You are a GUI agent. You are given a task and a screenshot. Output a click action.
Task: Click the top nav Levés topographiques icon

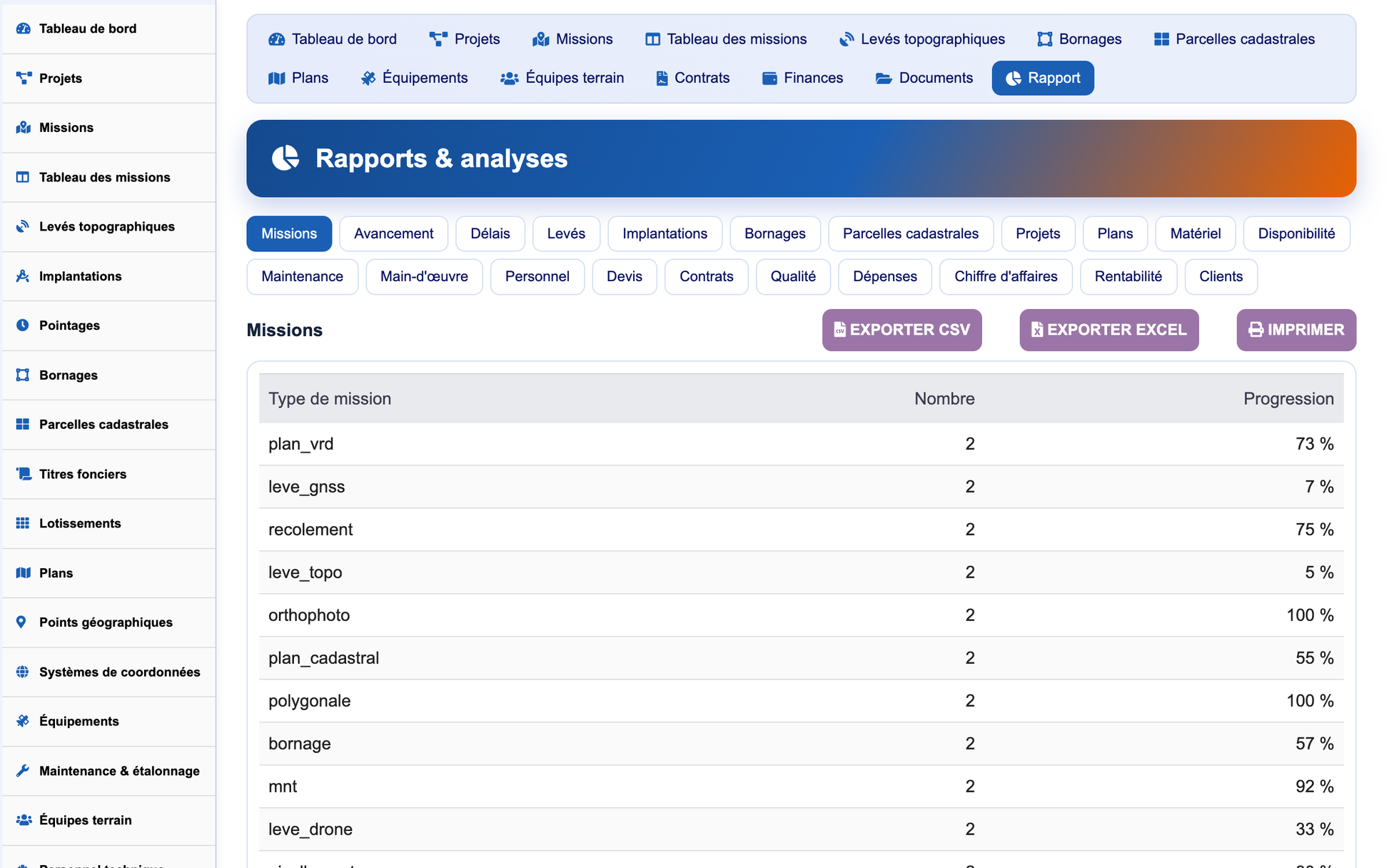point(847,39)
